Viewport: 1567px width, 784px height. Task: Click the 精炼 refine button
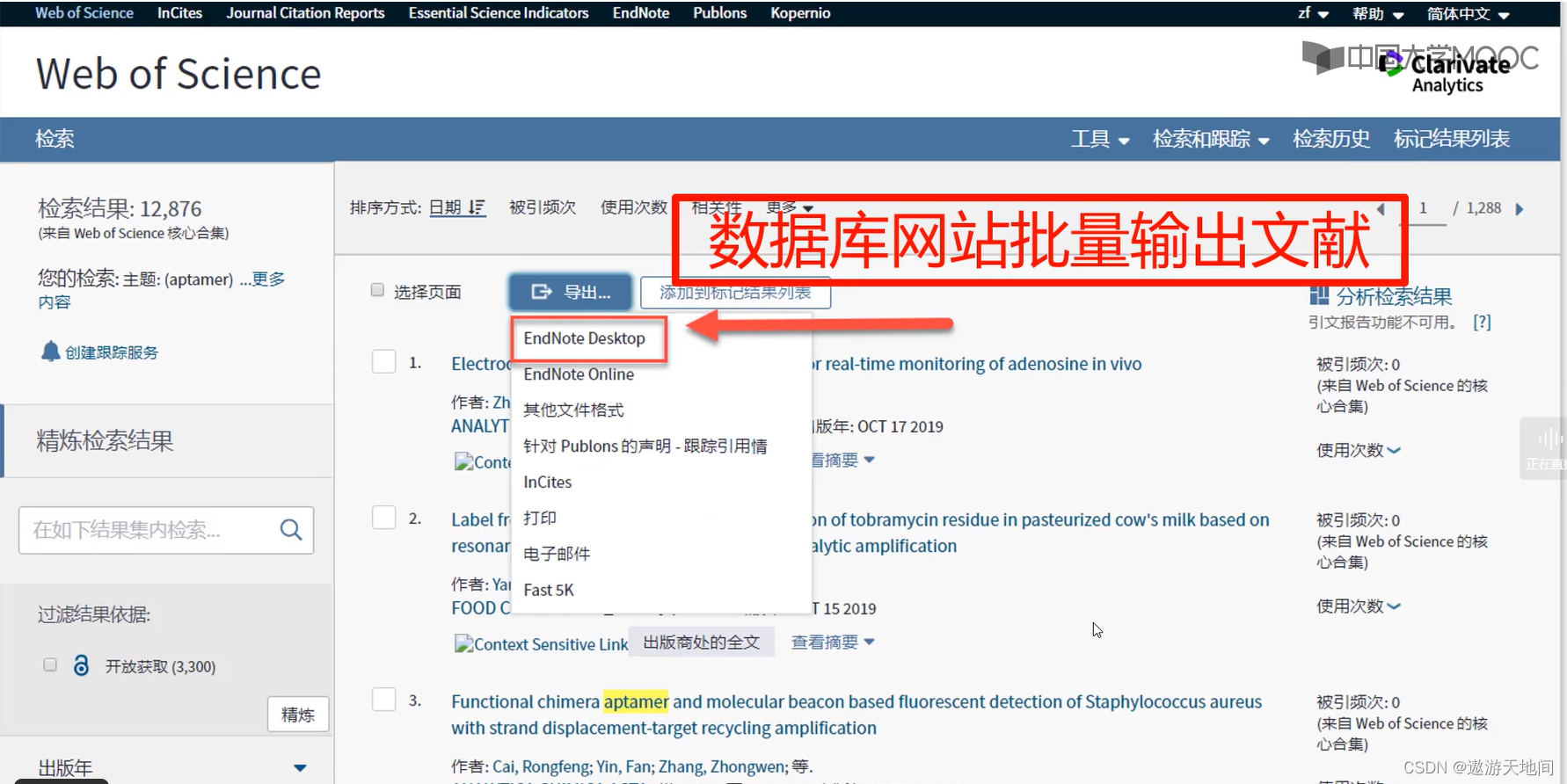[298, 715]
